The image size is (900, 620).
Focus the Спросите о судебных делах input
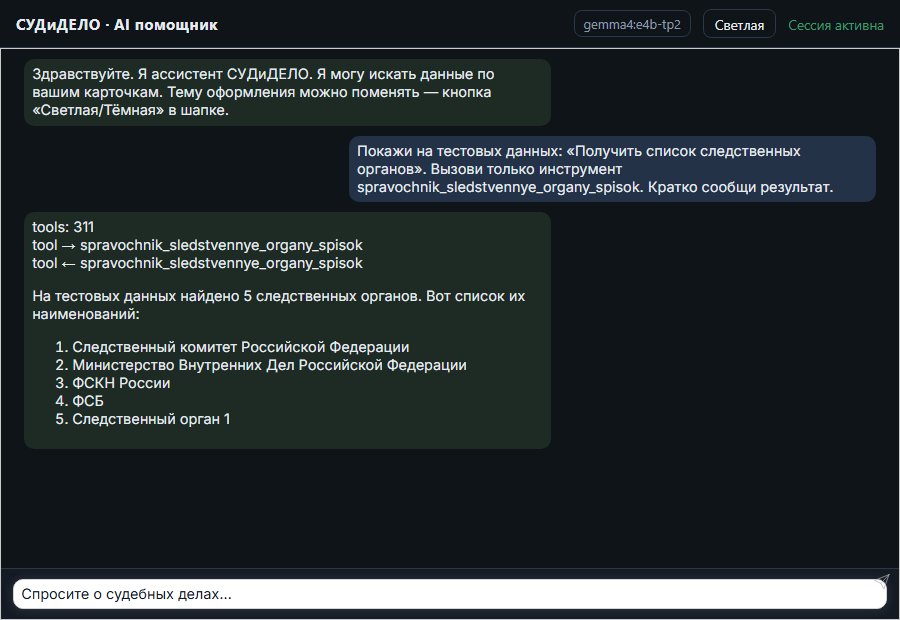pos(449,594)
